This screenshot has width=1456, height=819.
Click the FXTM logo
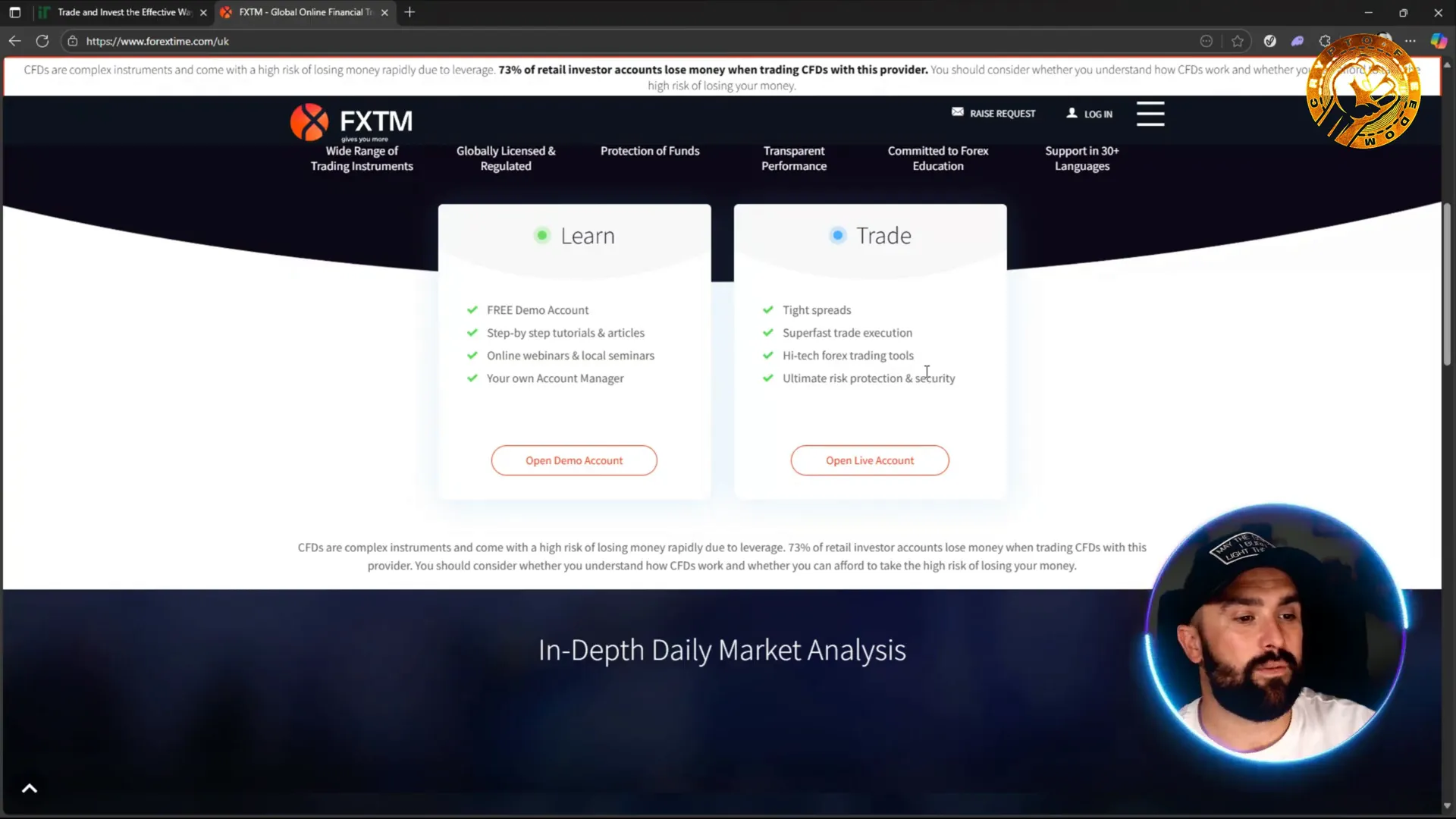(x=351, y=122)
